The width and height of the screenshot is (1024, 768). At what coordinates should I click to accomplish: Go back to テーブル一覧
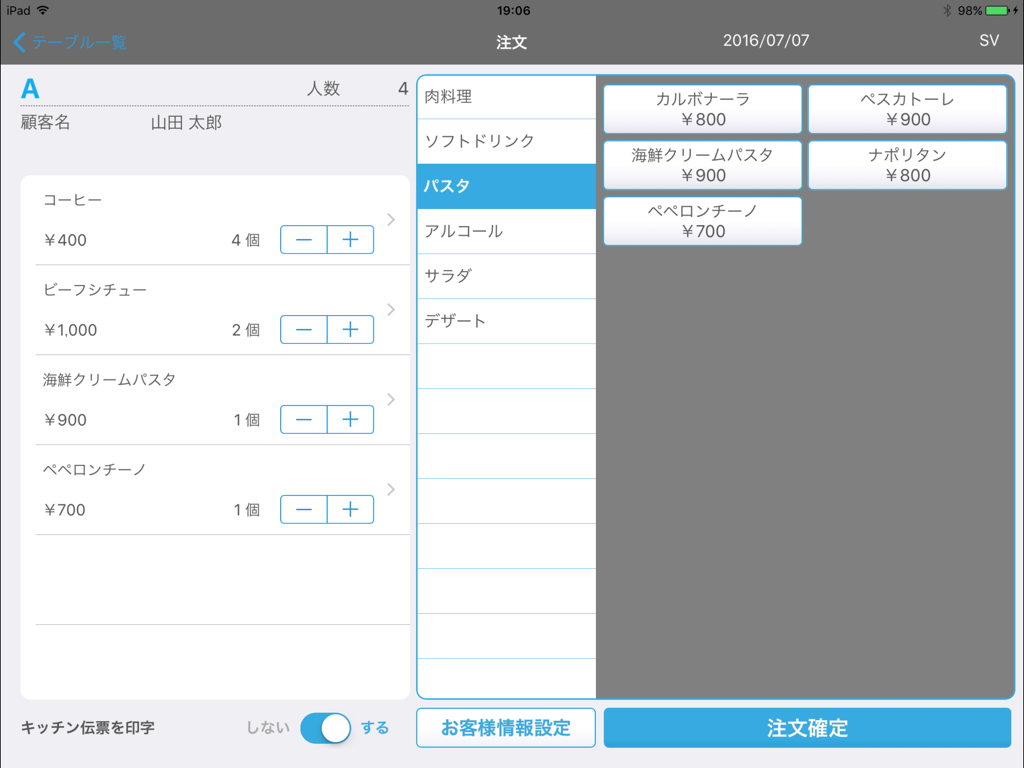[x=70, y=42]
